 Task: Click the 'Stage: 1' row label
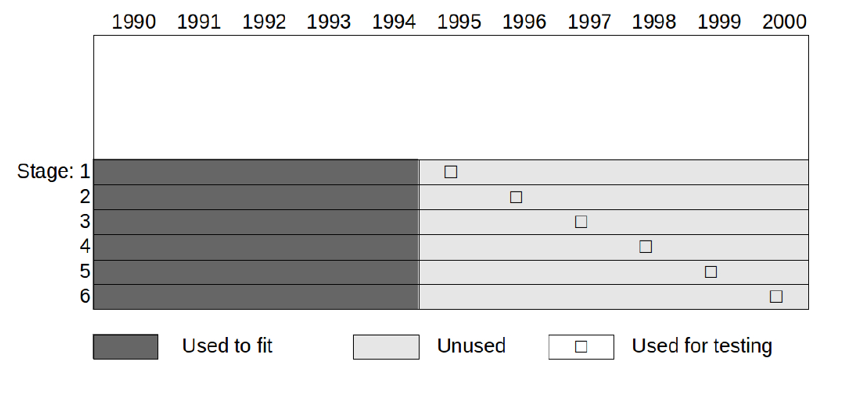tap(53, 172)
